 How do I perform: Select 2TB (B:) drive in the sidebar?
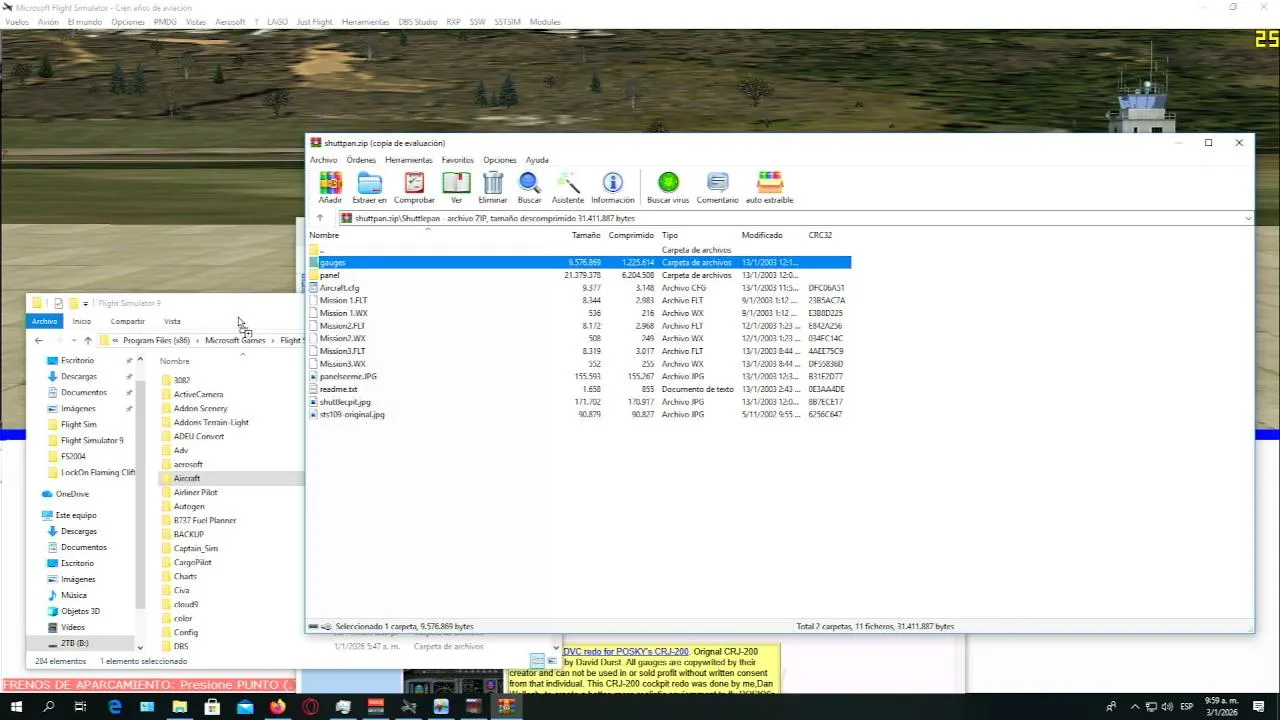coord(74,643)
